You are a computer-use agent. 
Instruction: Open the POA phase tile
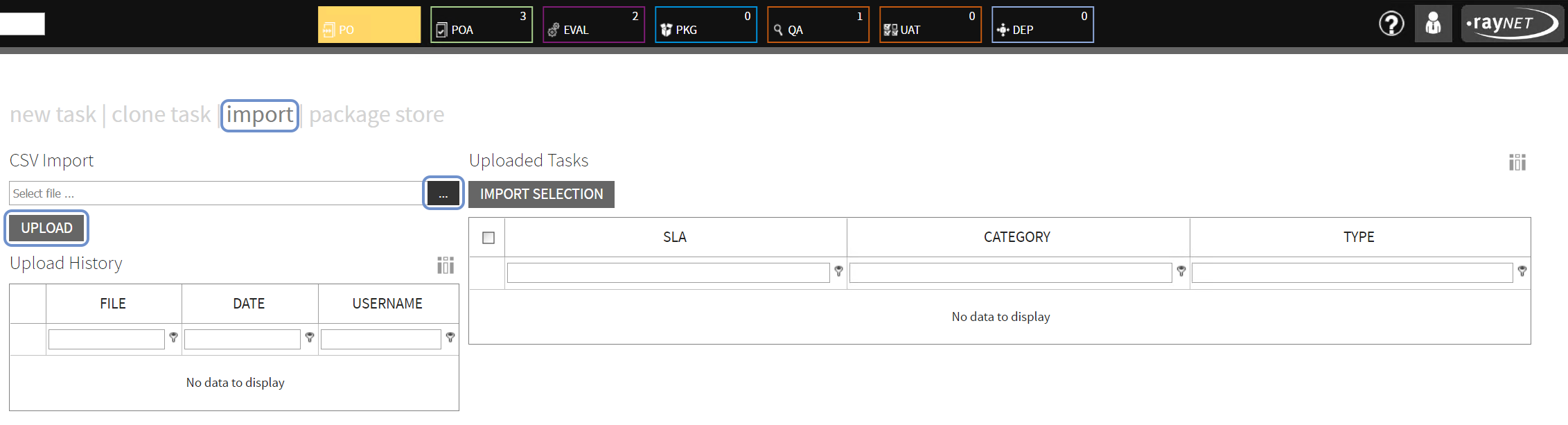pyautogui.click(x=481, y=25)
